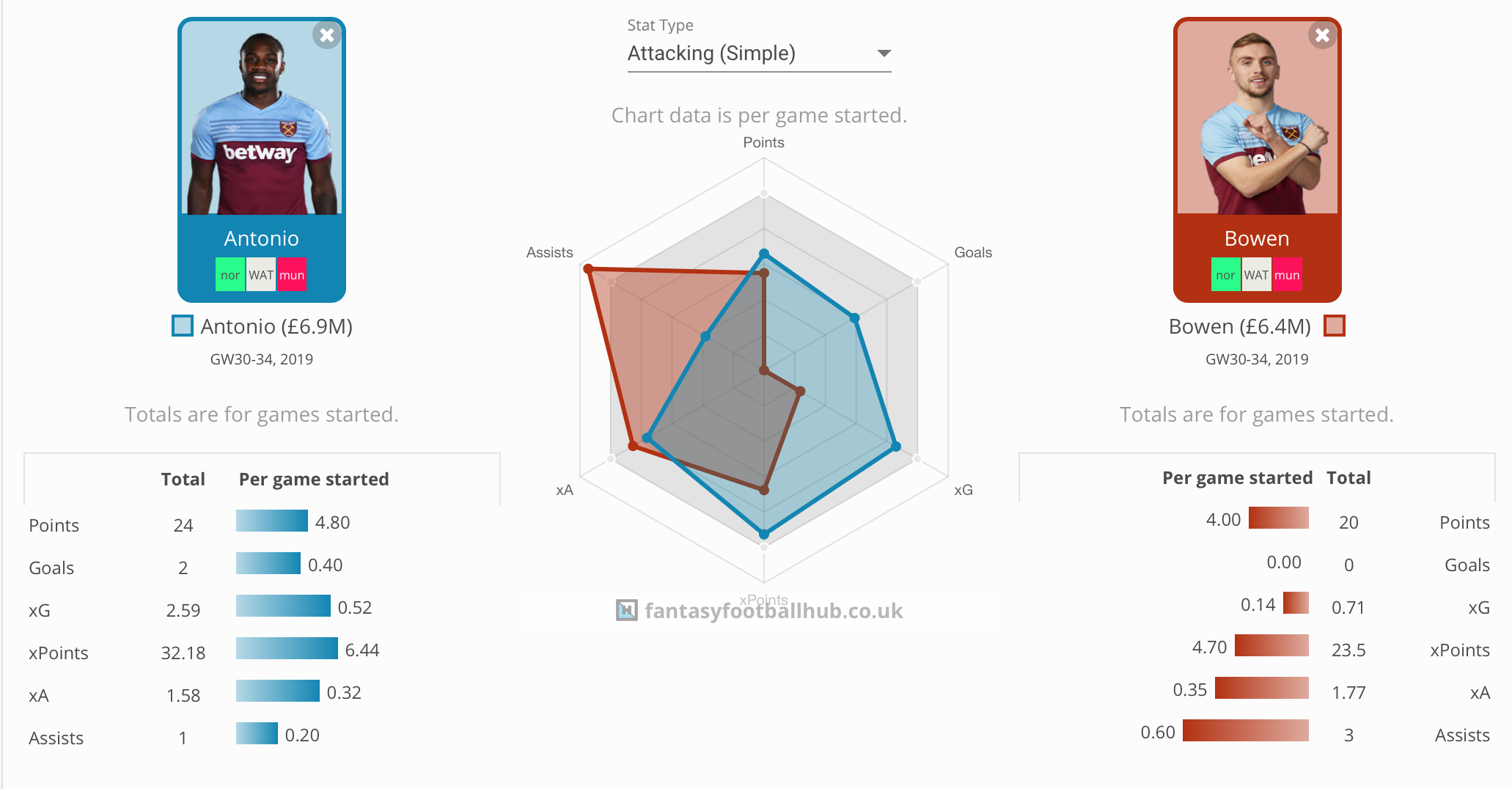1512x789 pixels.
Task: Click Bowen's WAT fixture badge
Action: 1256,275
